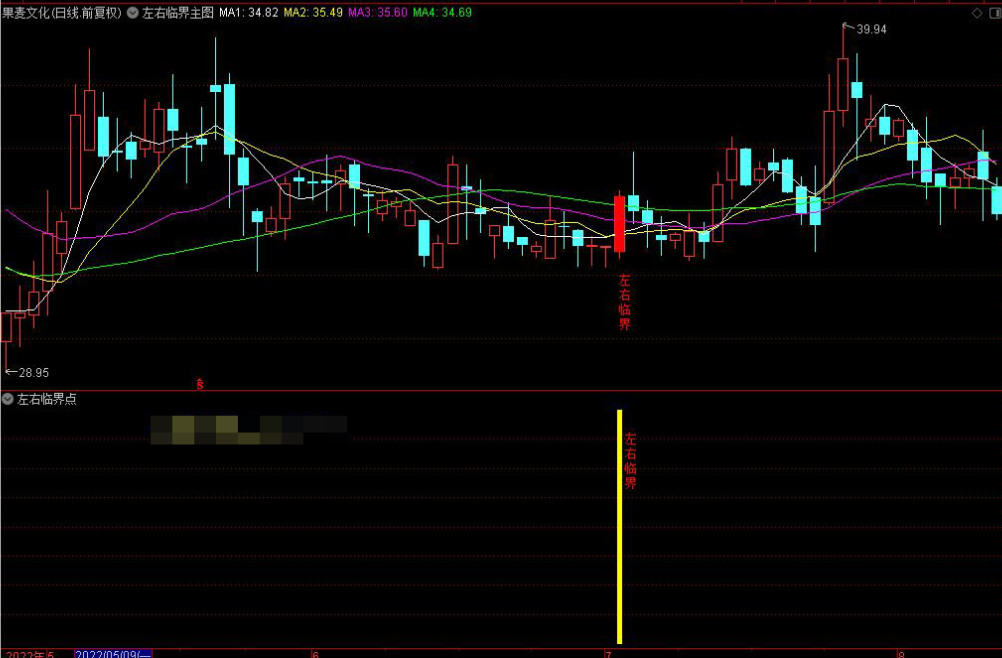
Task: Select the MA1: 34.82 label
Action: pos(249,13)
